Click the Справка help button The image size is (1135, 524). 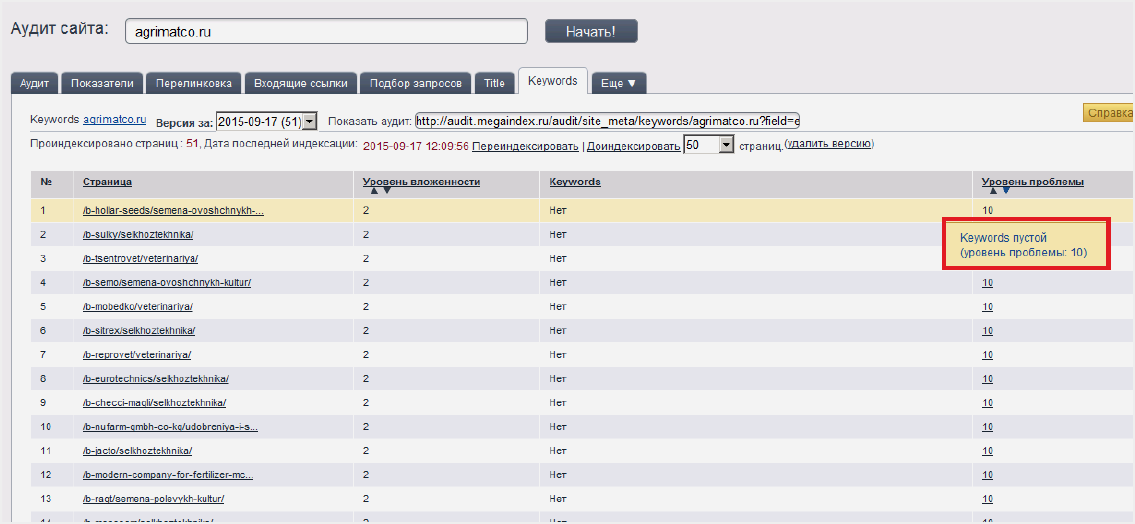click(x=1108, y=113)
